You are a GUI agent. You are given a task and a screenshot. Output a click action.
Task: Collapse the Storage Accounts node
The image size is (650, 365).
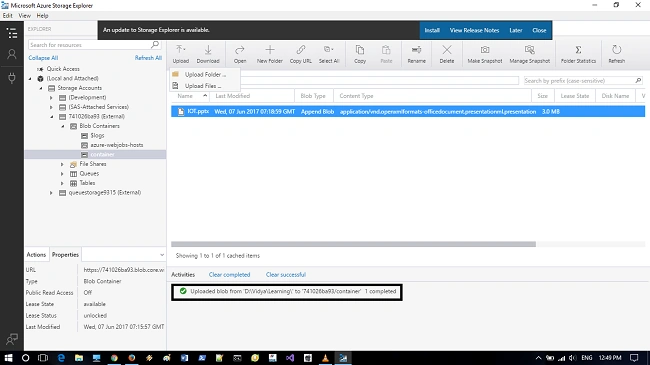[x=41, y=88]
